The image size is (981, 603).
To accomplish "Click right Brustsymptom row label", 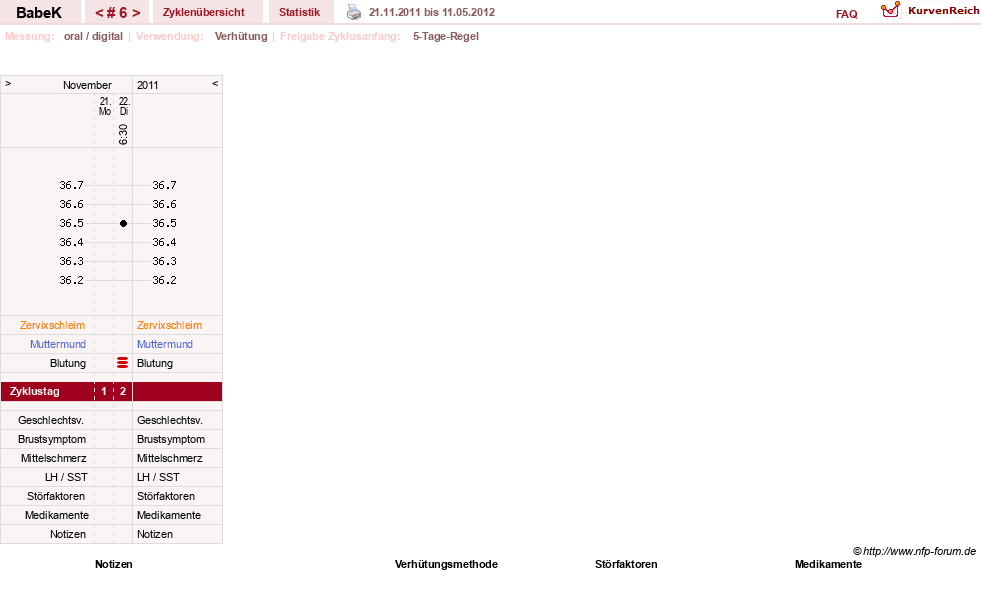I will pyautogui.click(x=171, y=439).
